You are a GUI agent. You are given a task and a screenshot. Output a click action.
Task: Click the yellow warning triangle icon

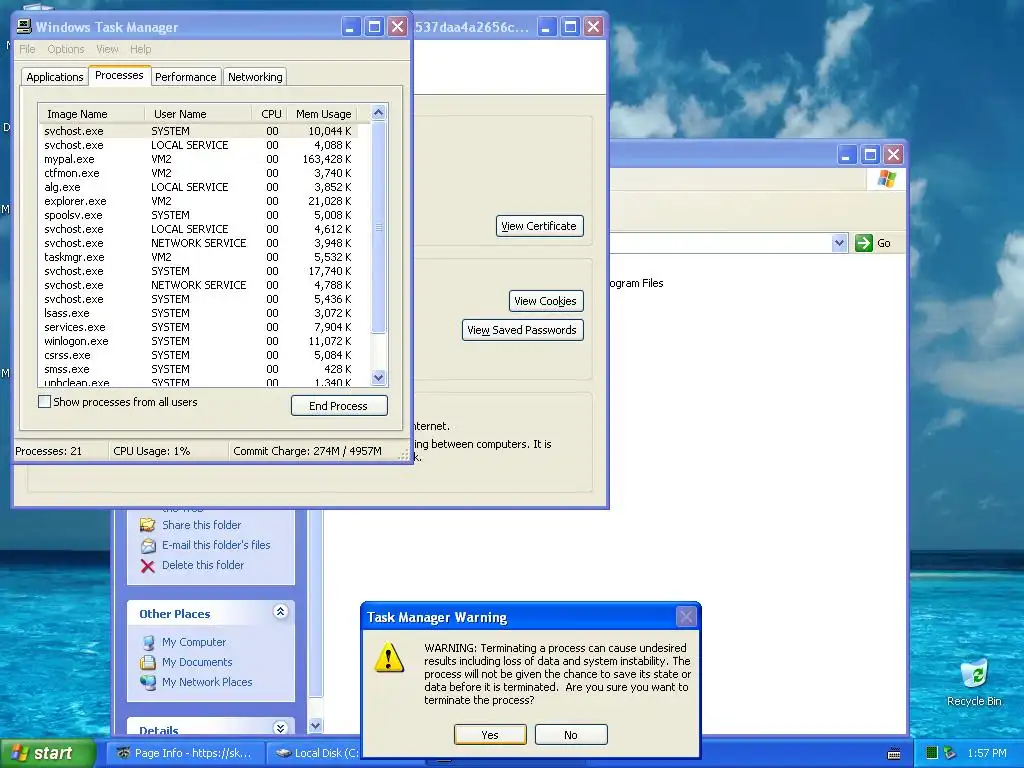(389, 657)
